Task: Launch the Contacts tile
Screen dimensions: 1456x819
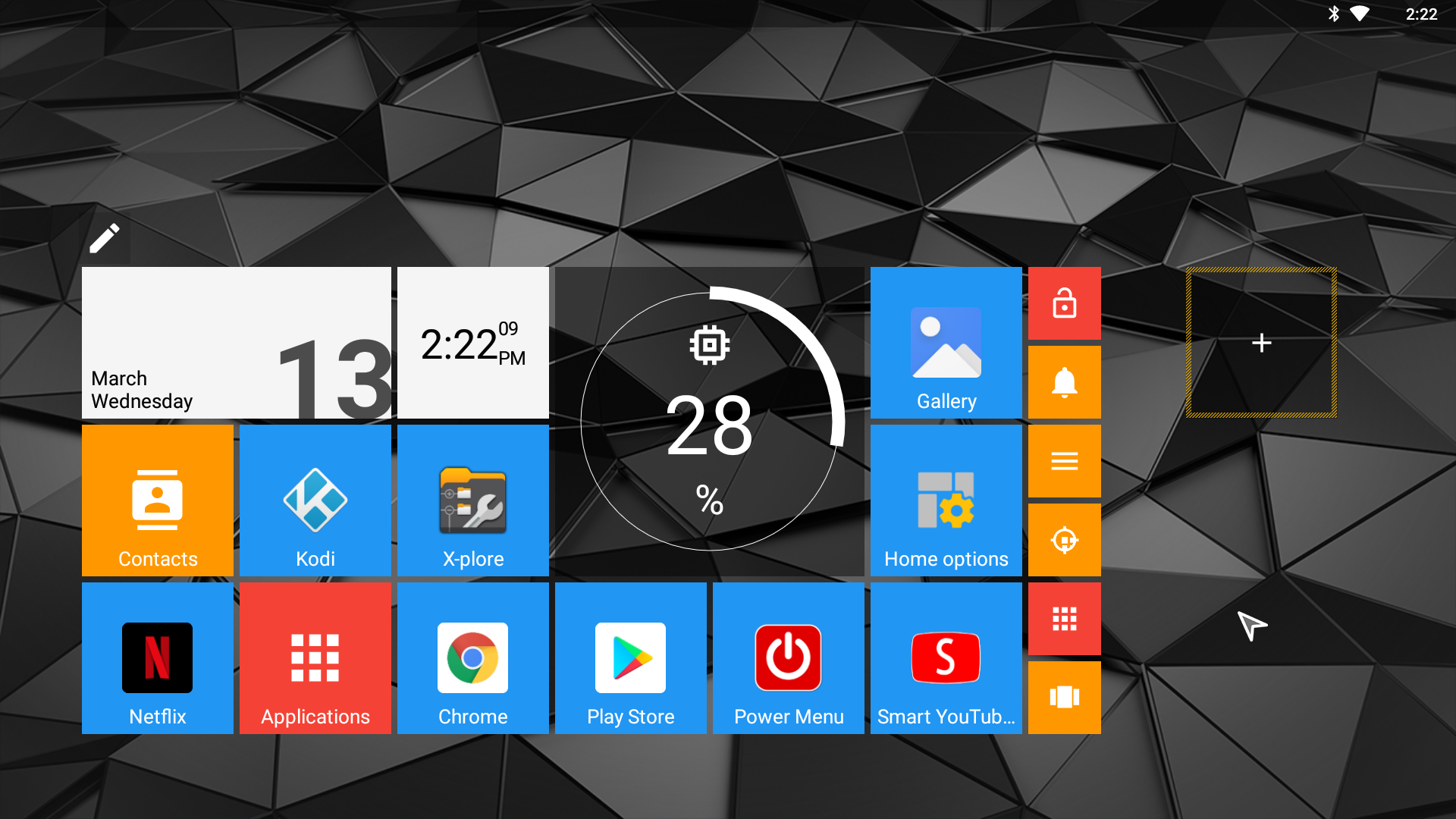Action: pos(158,500)
